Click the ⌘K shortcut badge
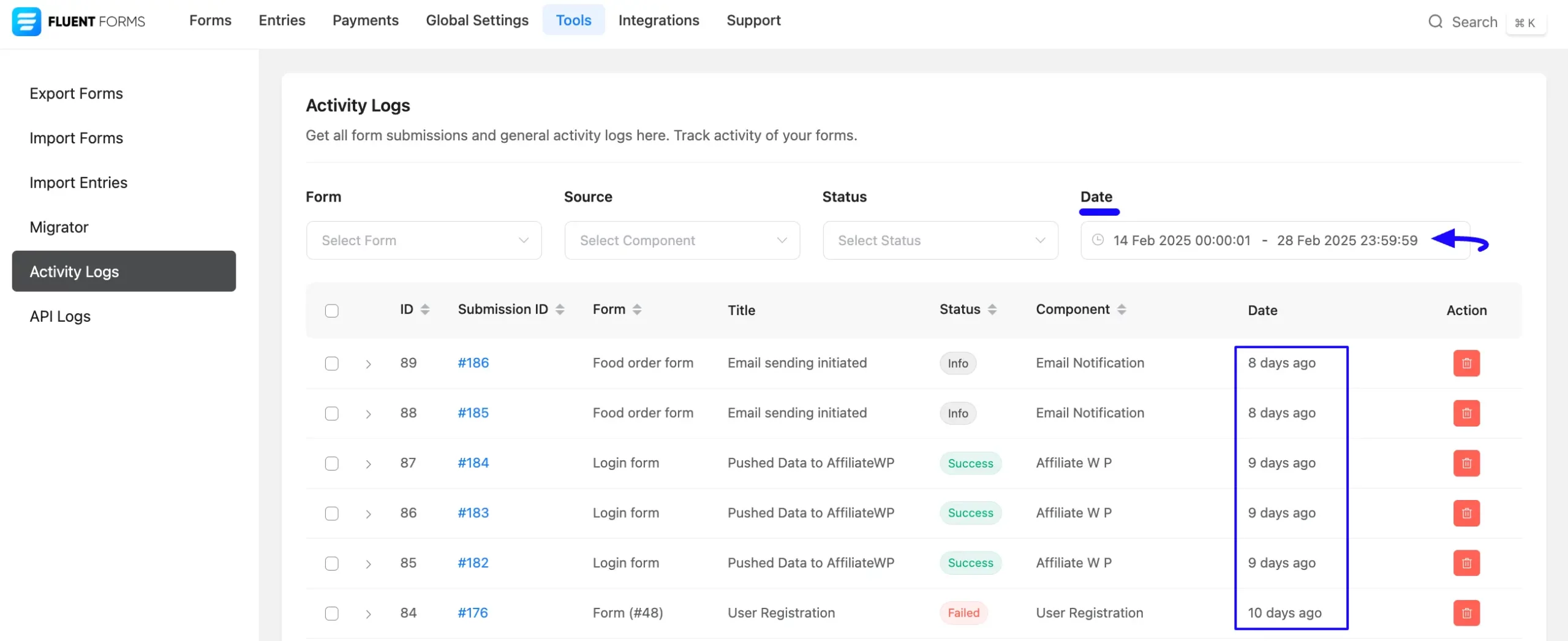Screen dimensions: 1568x641 (x=1525, y=23)
